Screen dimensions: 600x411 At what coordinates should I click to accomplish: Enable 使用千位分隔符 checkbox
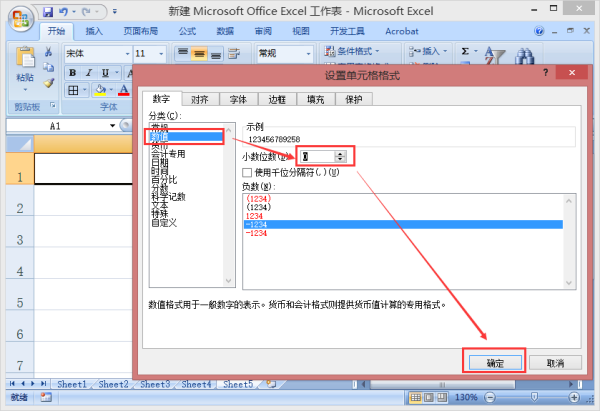247,173
